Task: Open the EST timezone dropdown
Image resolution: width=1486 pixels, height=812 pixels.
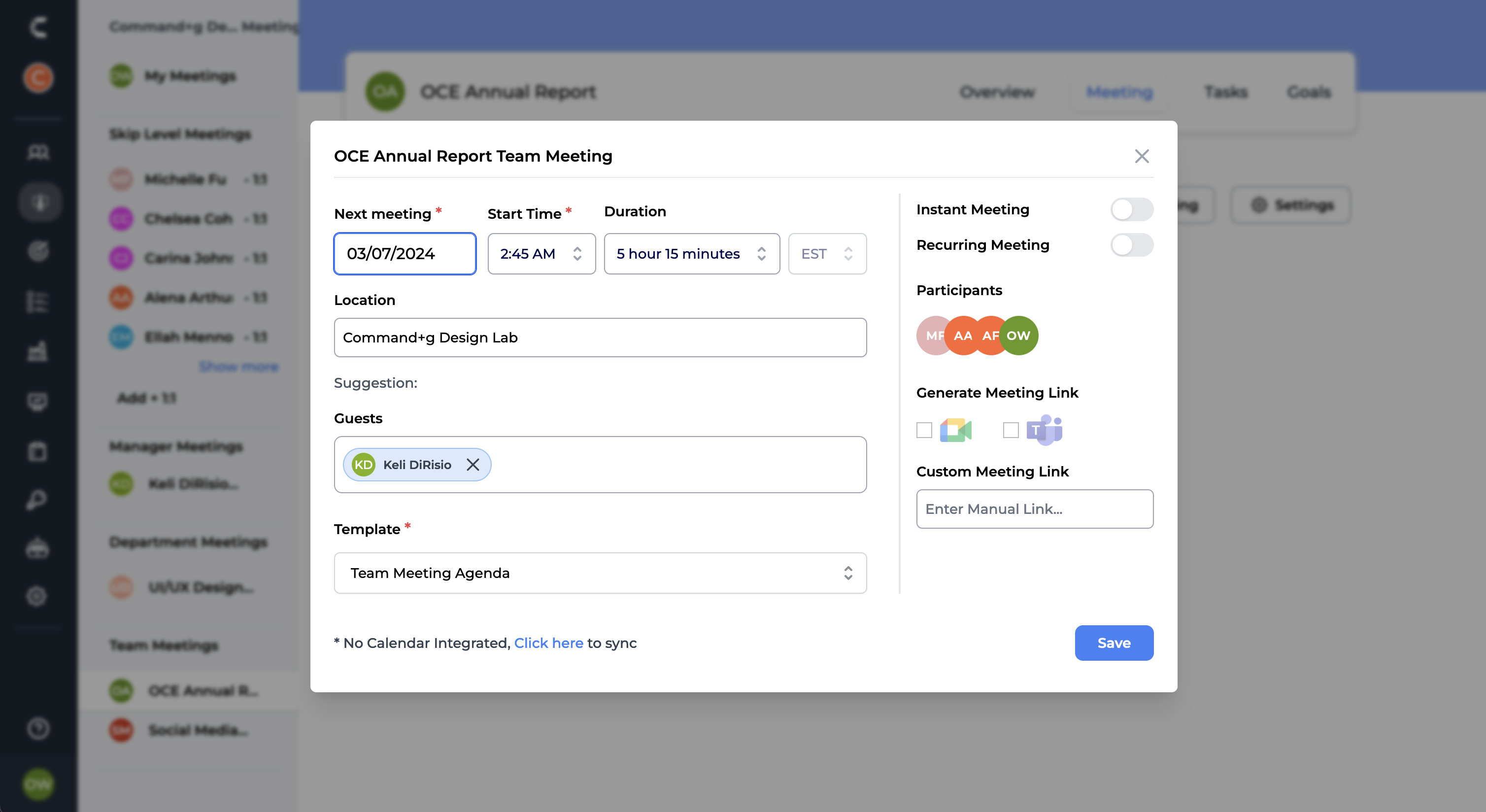Action: (827, 254)
